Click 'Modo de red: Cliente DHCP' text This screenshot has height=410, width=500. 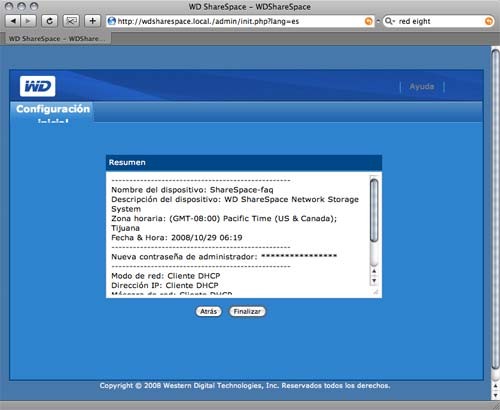(166, 276)
